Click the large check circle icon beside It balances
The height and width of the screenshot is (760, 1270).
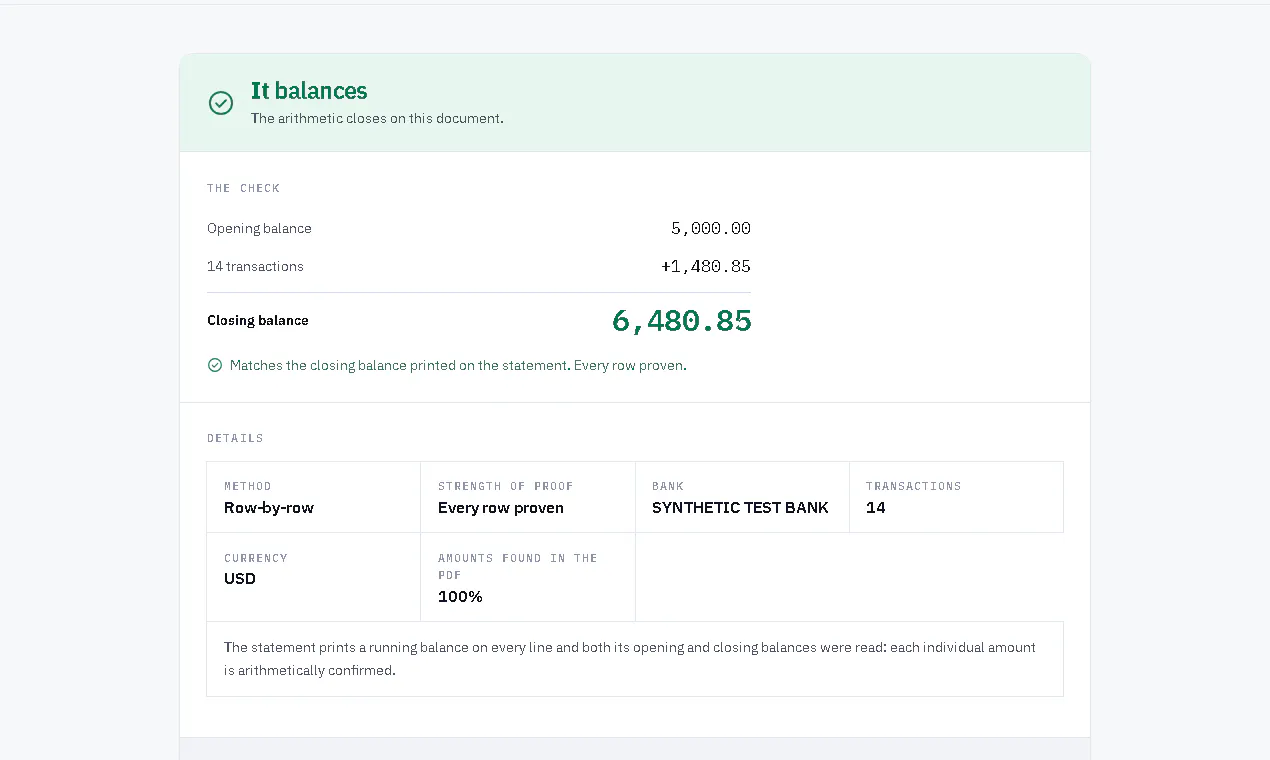click(x=221, y=103)
